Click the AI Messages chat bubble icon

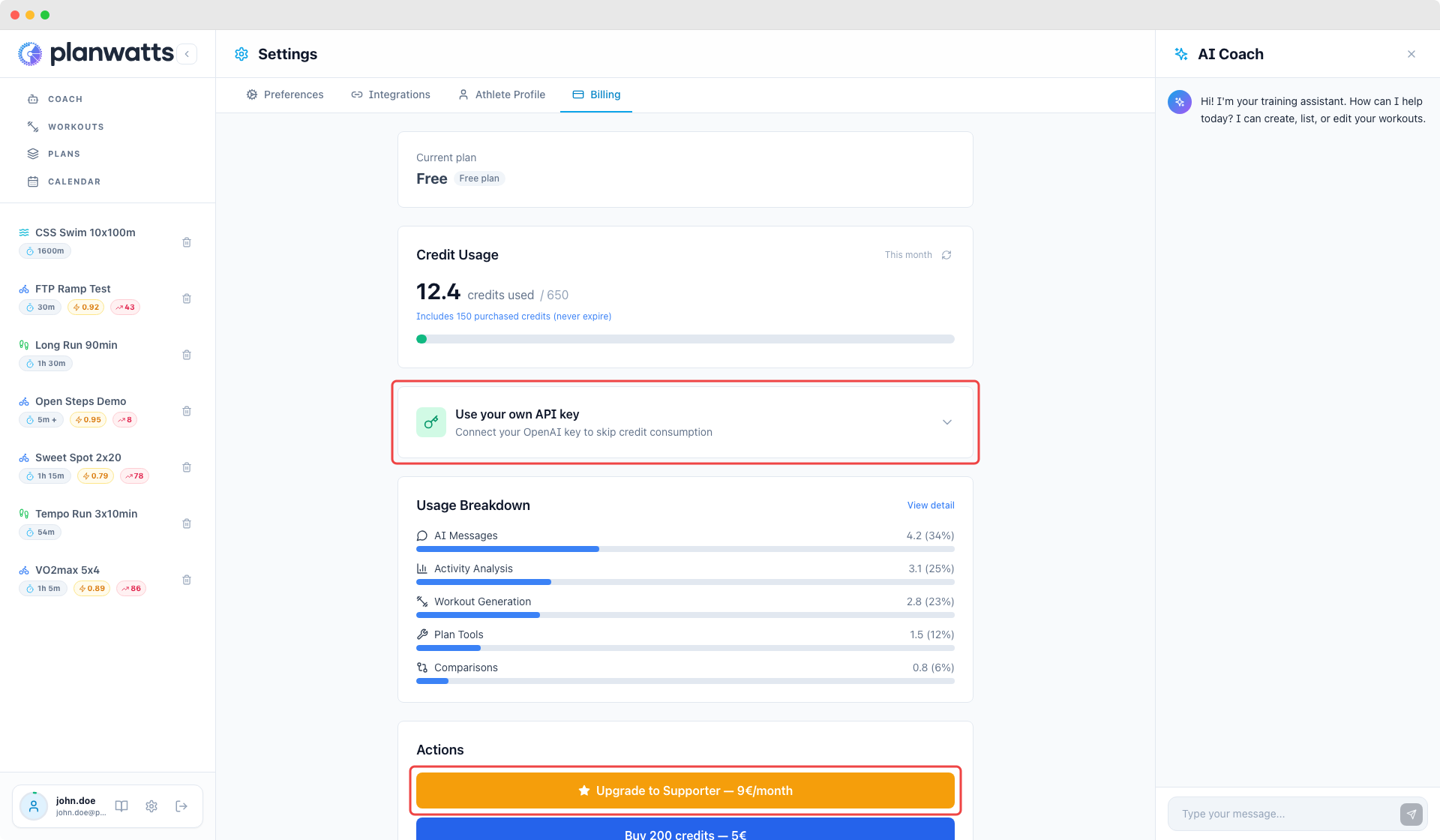point(422,535)
